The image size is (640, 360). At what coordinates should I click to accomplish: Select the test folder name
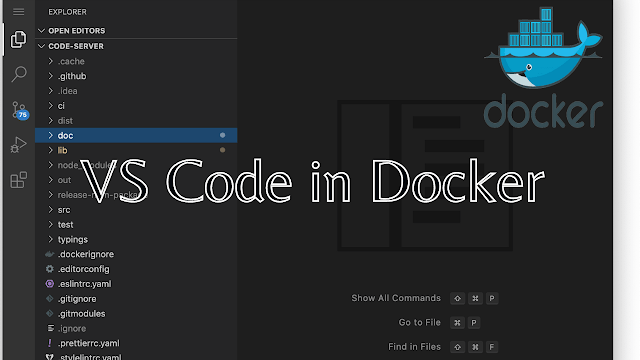point(65,224)
